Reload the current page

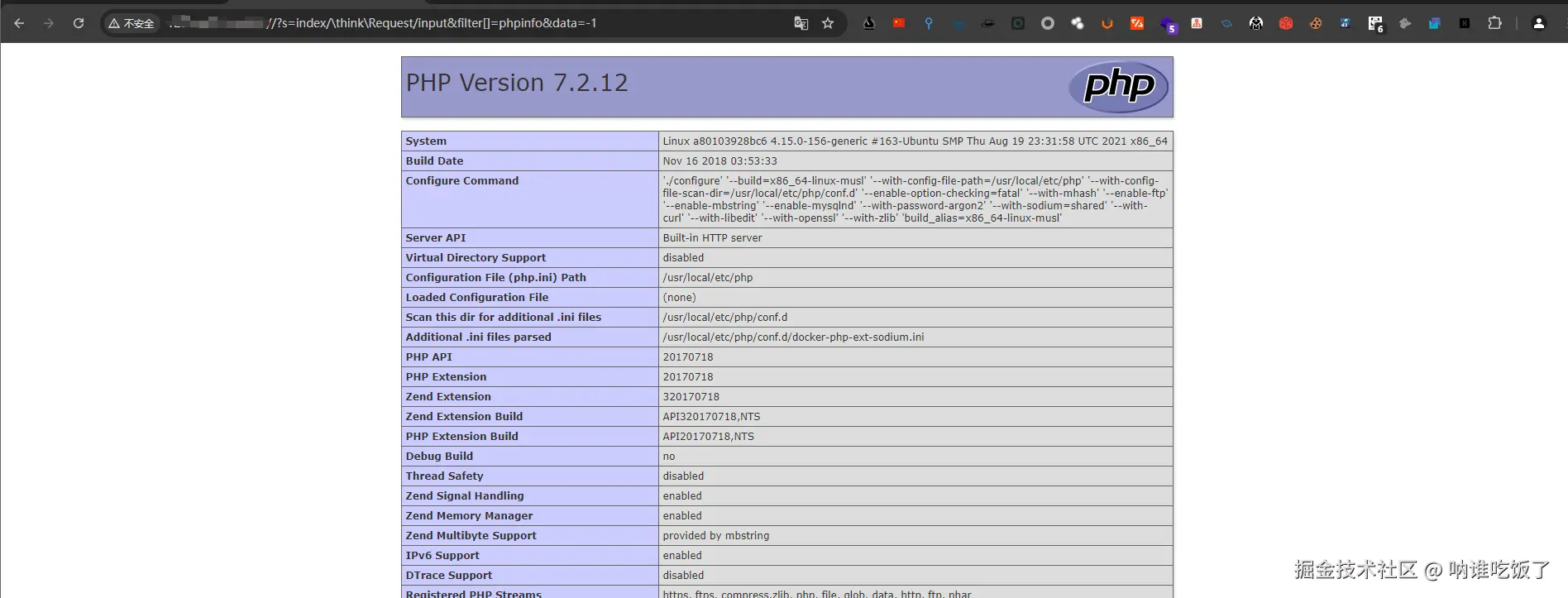coord(79,23)
